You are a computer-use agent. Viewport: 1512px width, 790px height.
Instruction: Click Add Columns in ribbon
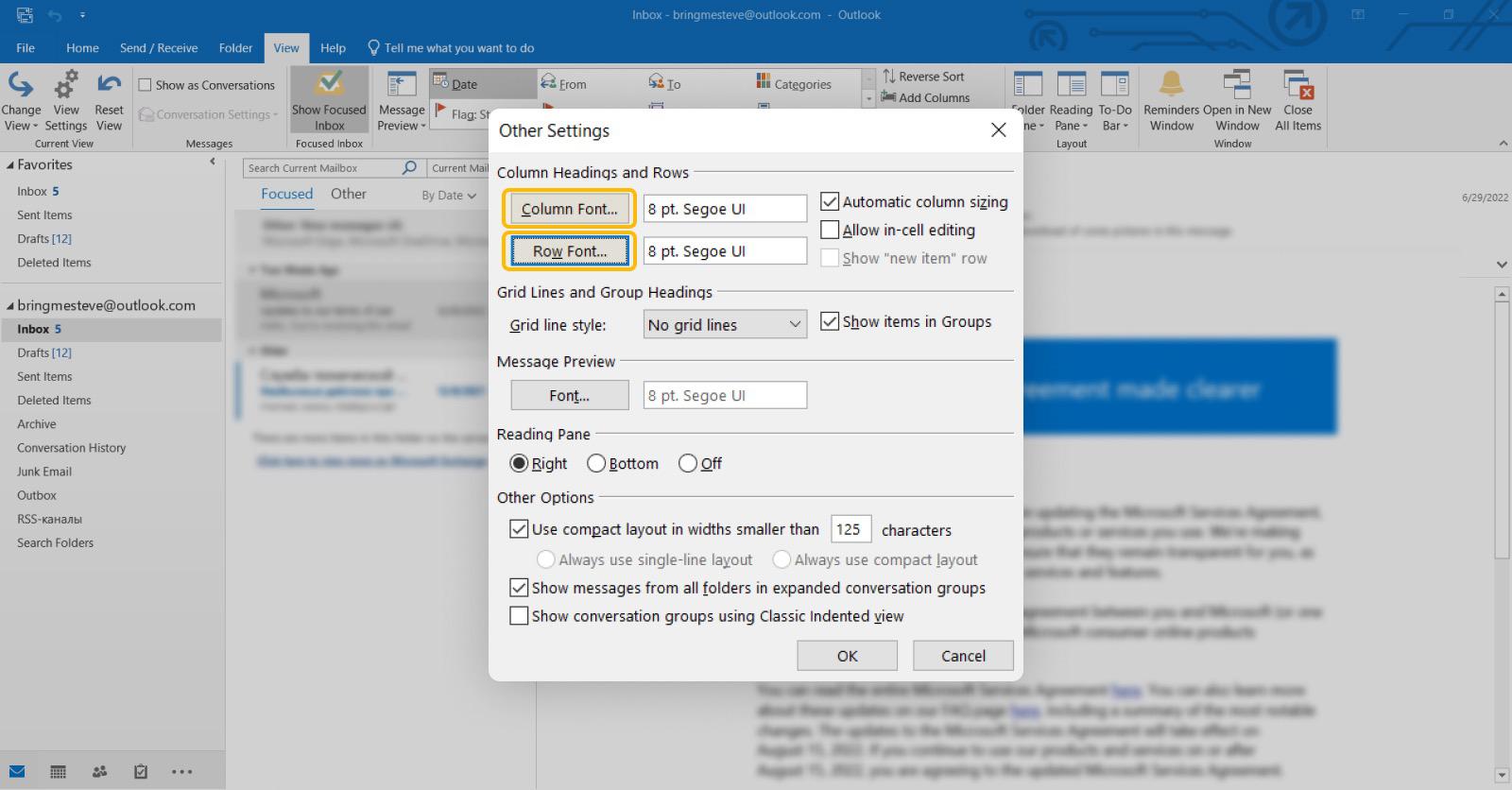(925, 97)
